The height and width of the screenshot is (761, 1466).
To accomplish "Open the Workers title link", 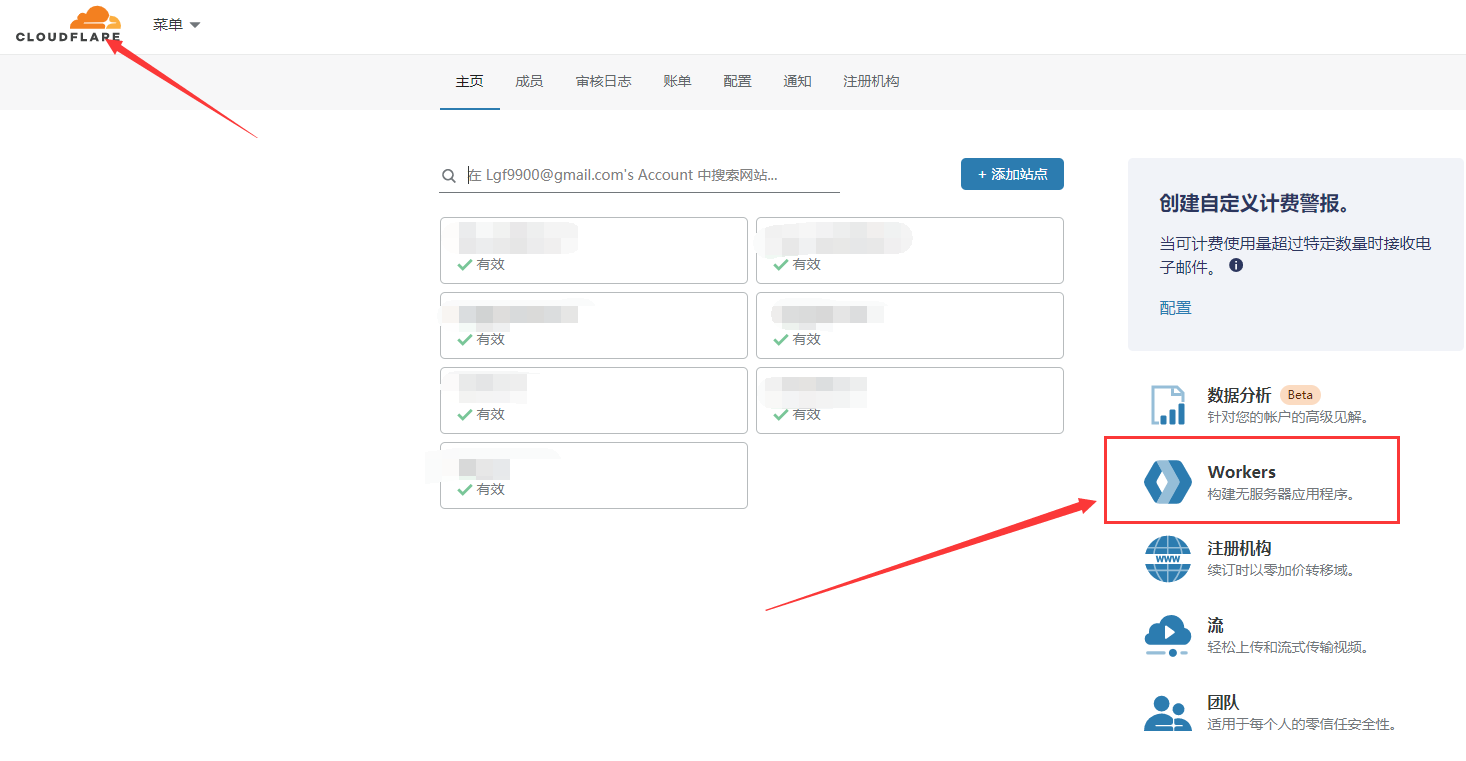I will 1241,472.
